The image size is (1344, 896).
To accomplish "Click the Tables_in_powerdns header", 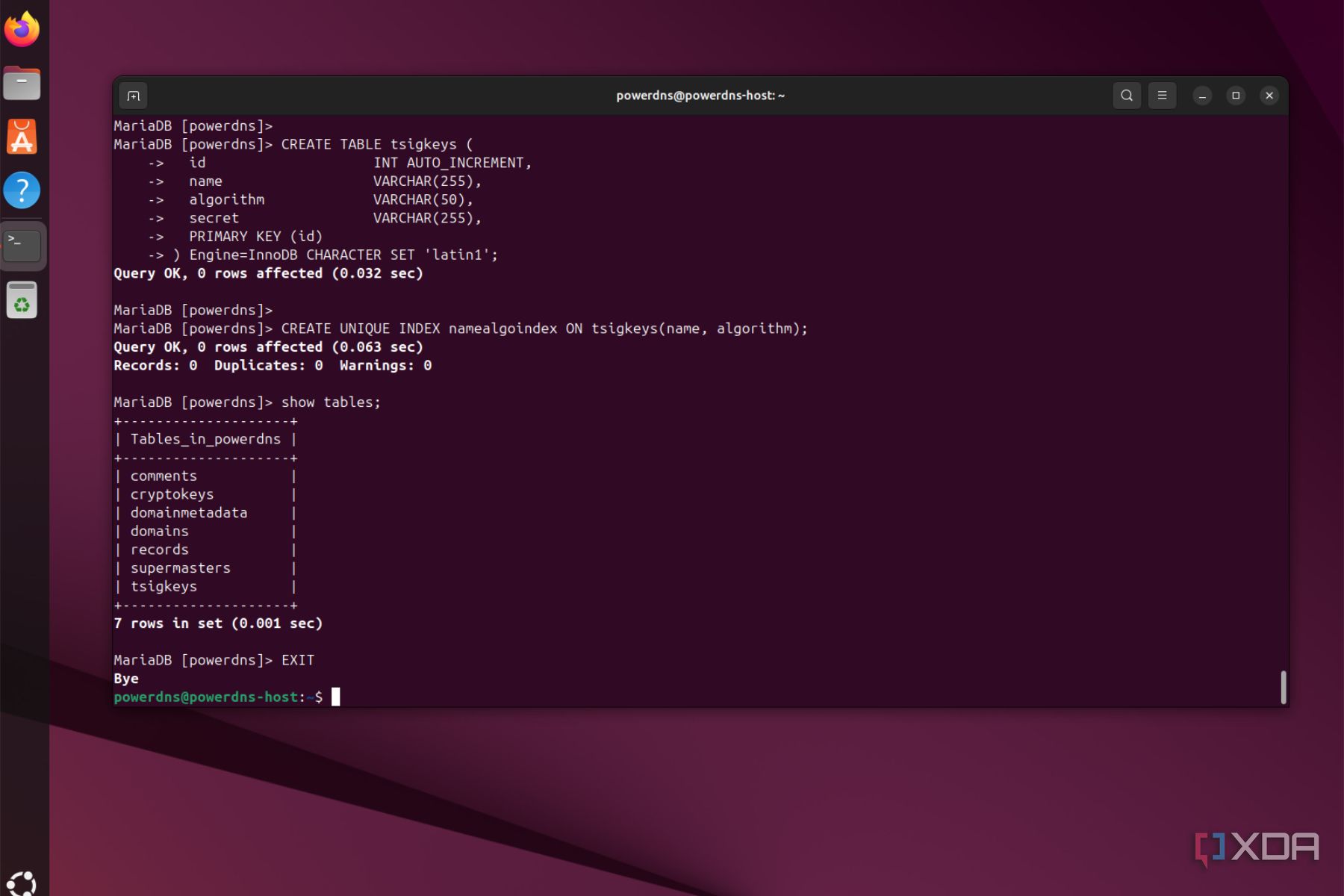I will (205, 439).
